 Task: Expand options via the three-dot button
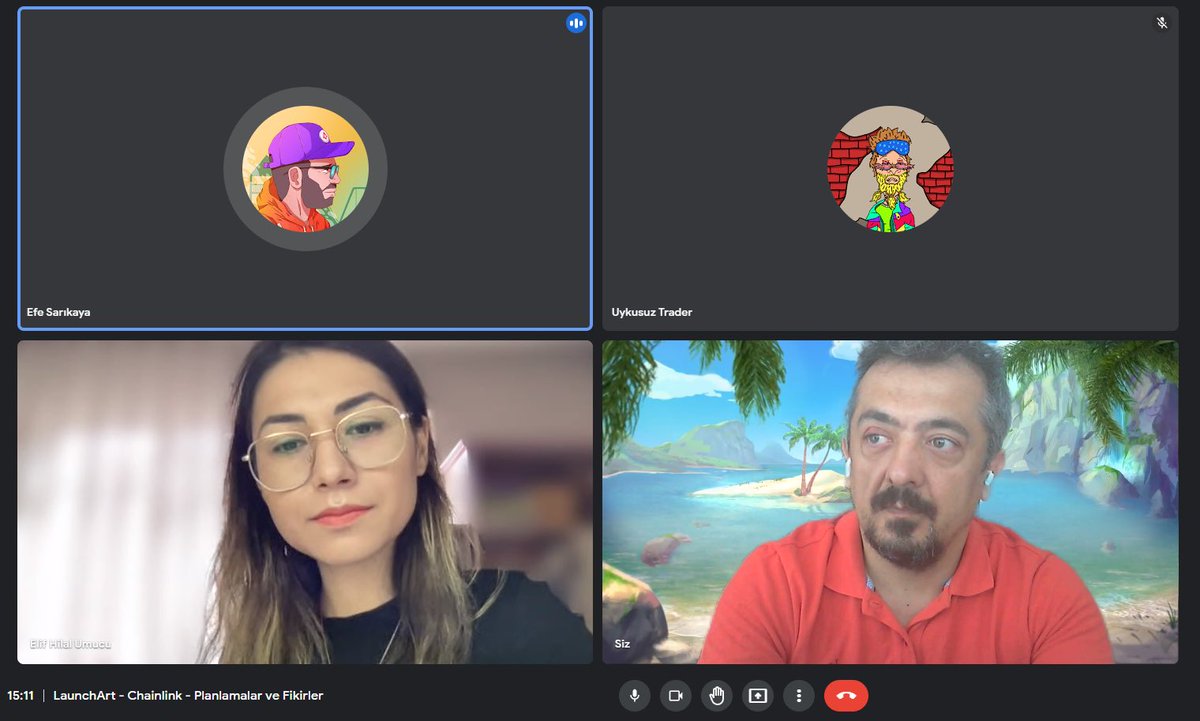[798, 695]
